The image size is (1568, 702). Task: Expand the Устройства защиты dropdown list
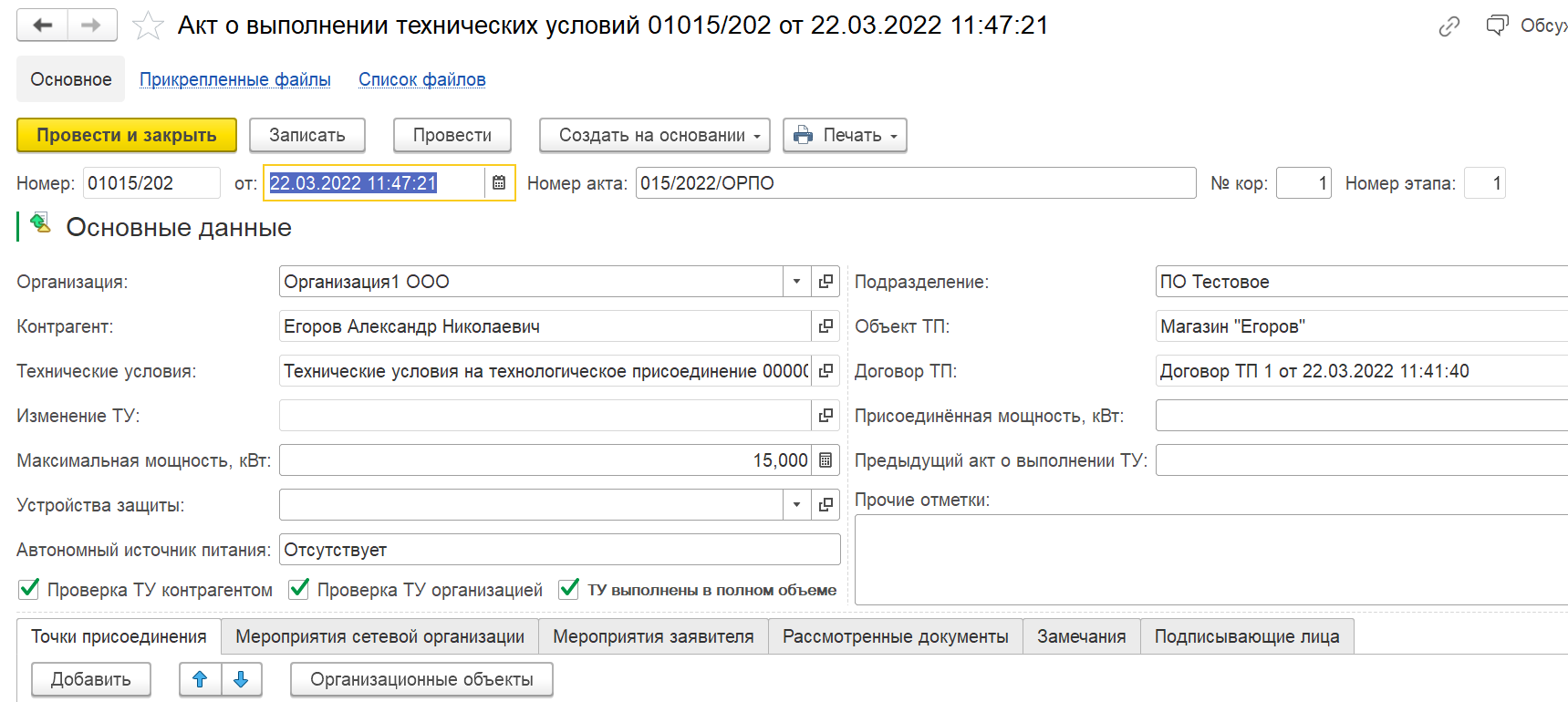pos(797,505)
